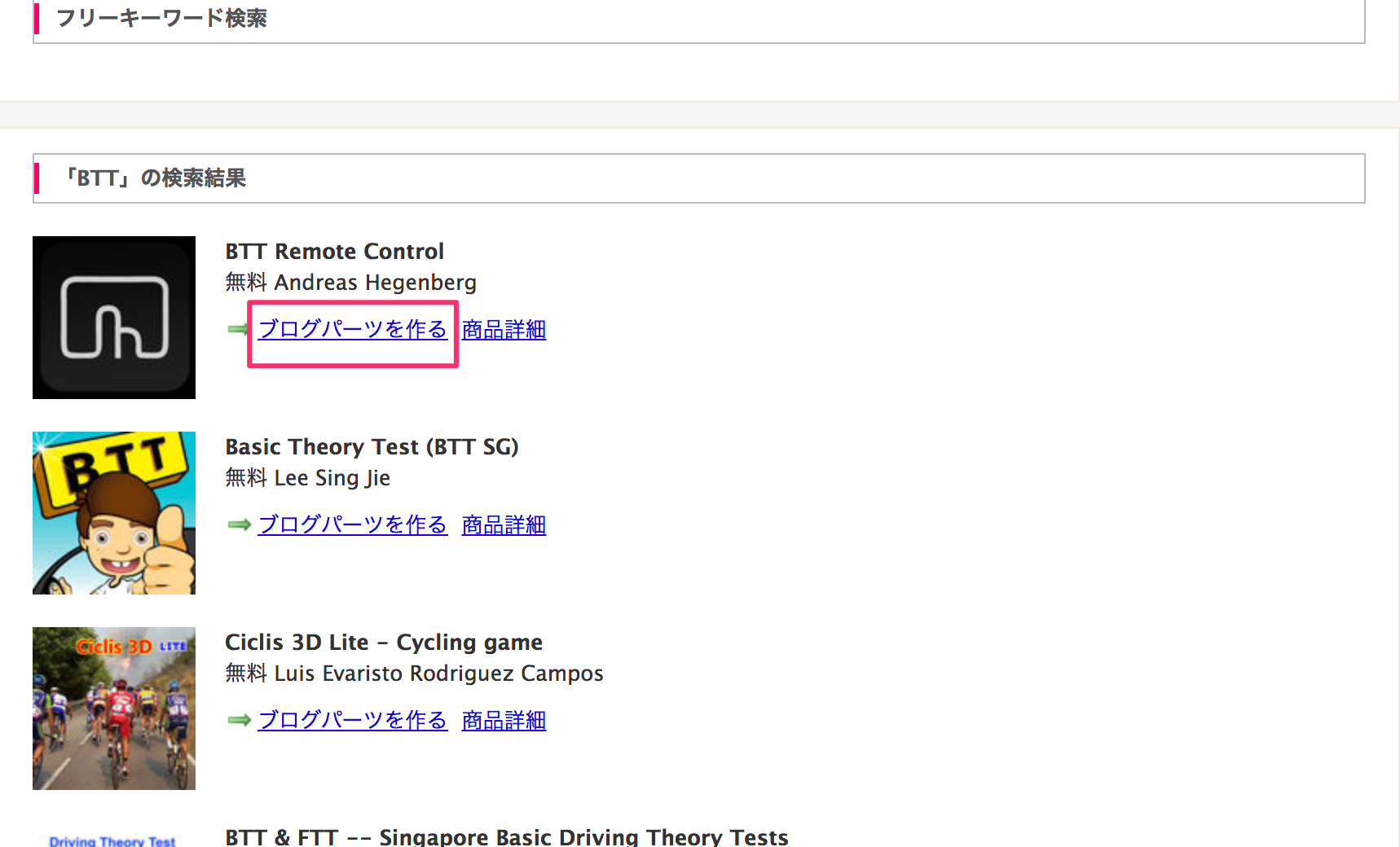Click the フリーキーワード検索 heading

pyautogui.click(x=161, y=18)
